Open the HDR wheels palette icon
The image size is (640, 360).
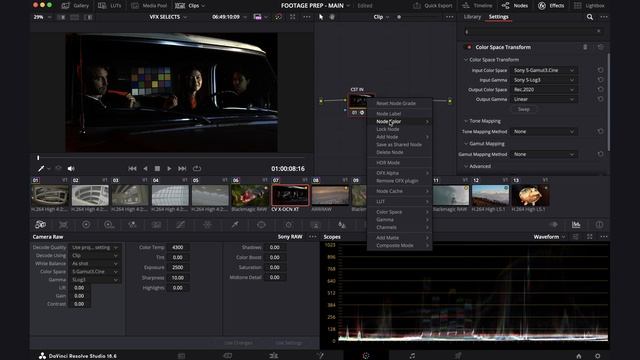[x=109, y=224]
